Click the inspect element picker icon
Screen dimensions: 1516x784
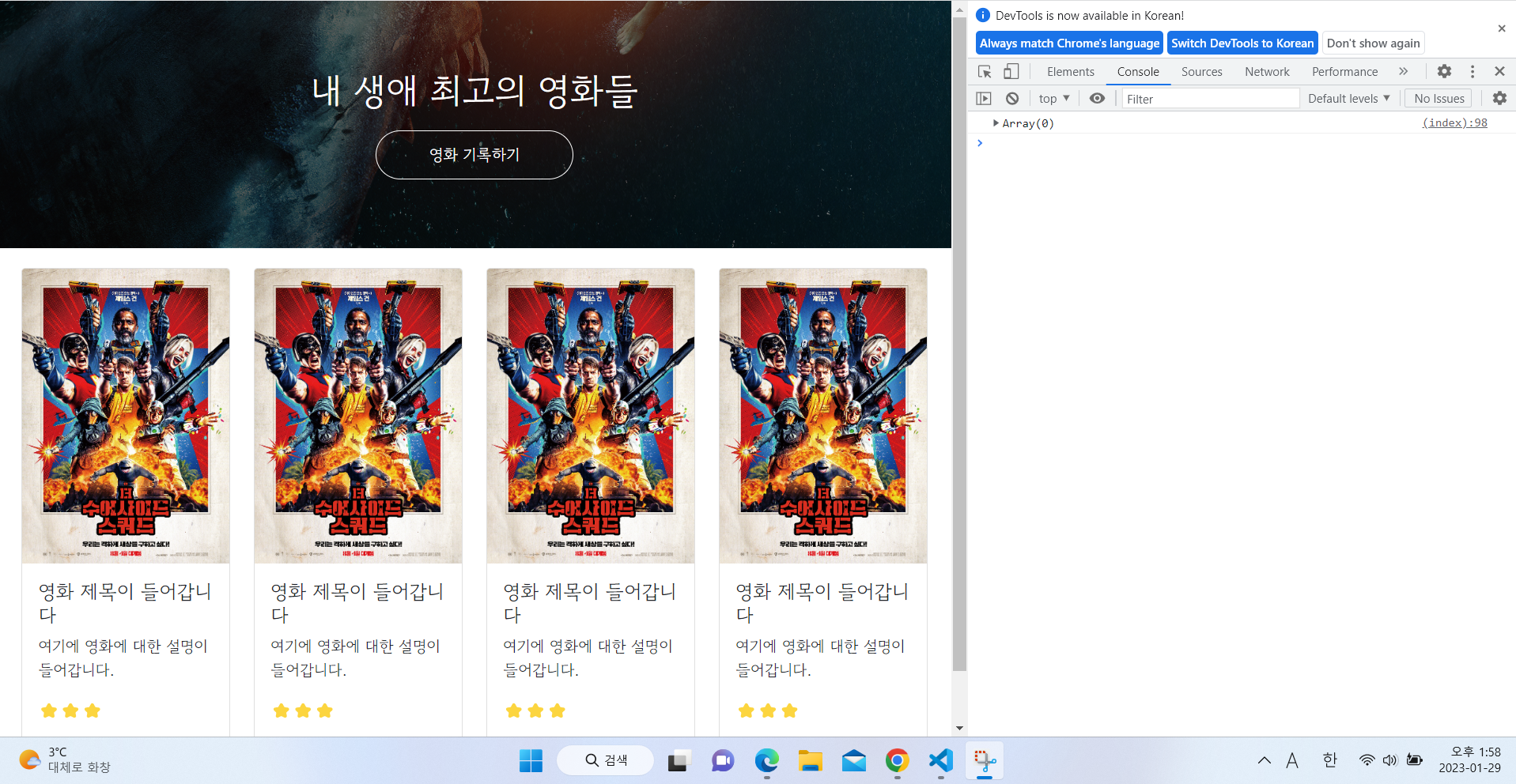(x=985, y=72)
